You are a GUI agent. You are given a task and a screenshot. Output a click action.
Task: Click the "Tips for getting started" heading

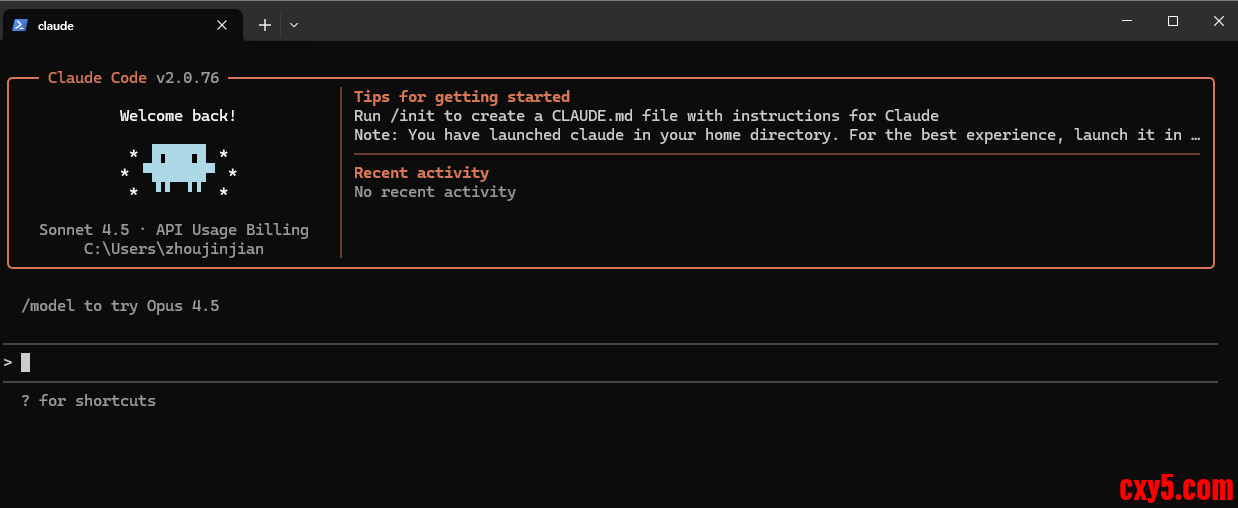[462, 97]
